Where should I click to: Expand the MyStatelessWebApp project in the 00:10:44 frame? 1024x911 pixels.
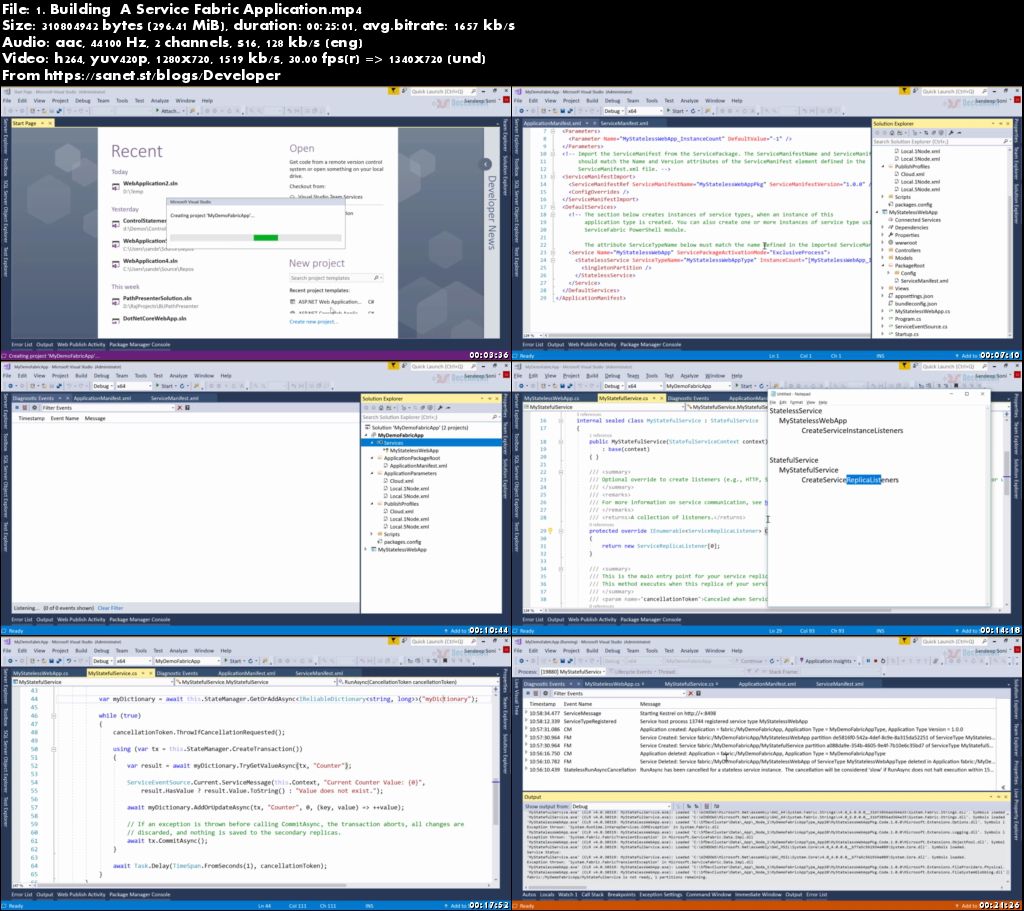366,549
